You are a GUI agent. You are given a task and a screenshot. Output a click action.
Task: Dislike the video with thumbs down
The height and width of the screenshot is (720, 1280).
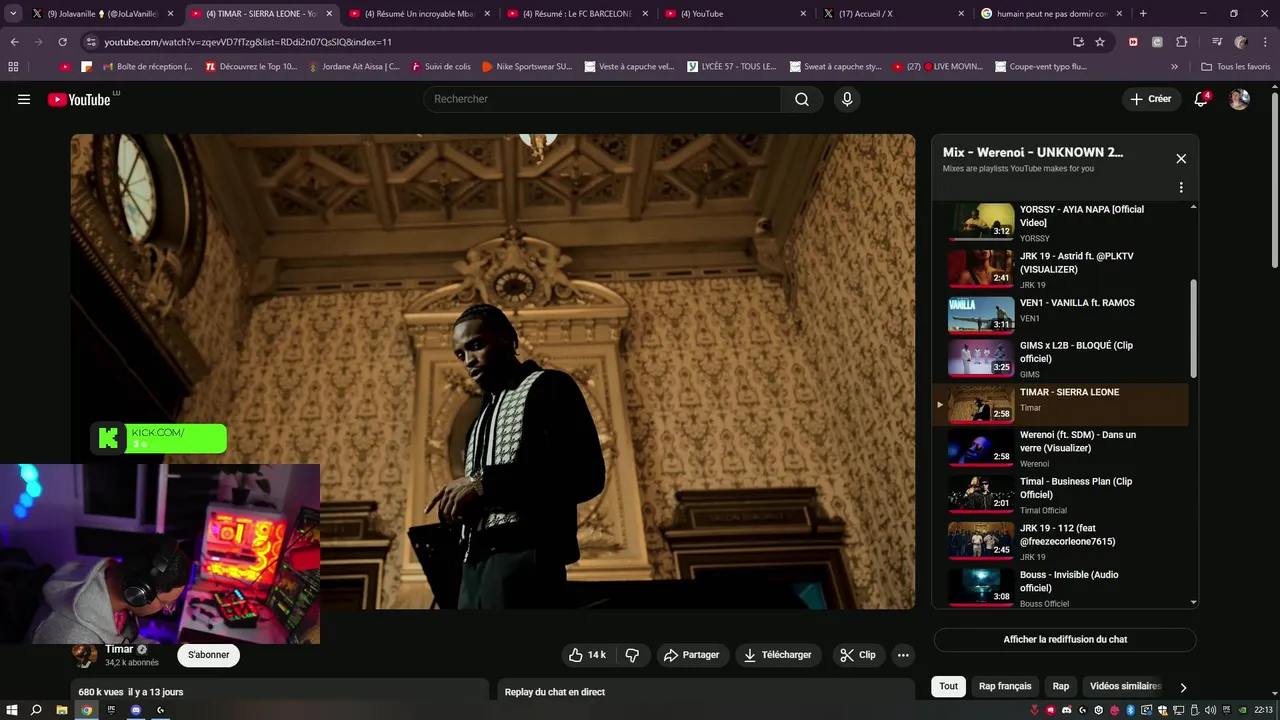[632, 655]
